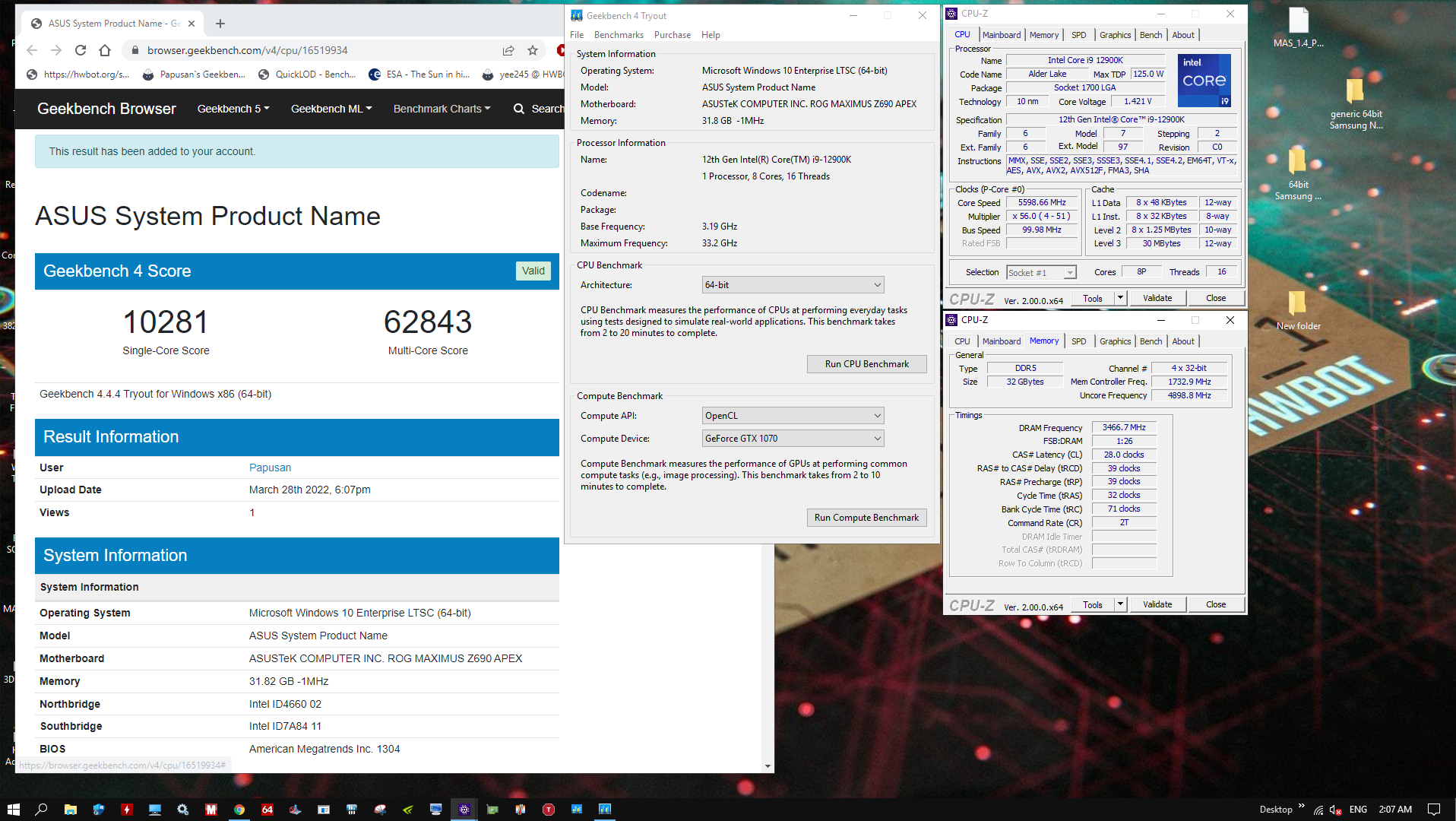This screenshot has width=1456, height=821.
Task: Click the browser address bar URL
Action: pyautogui.click(x=247, y=50)
